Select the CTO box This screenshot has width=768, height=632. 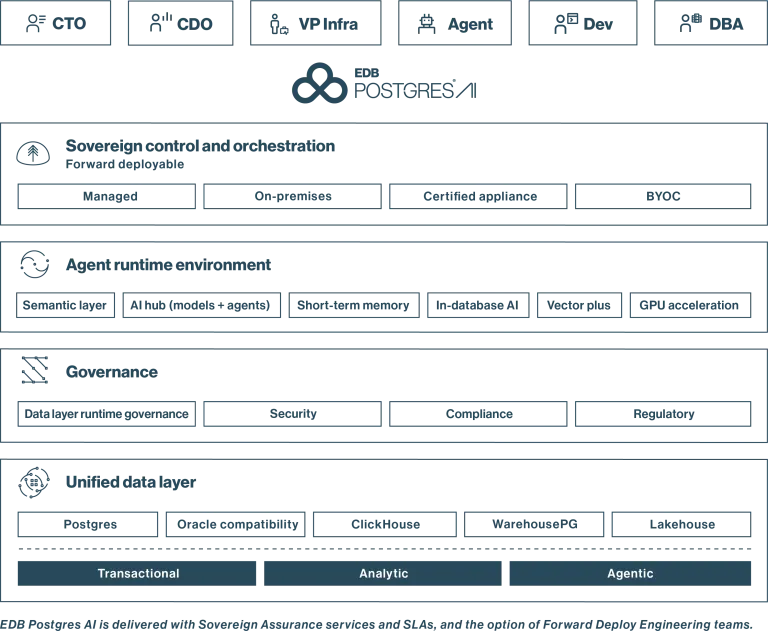click(55, 23)
